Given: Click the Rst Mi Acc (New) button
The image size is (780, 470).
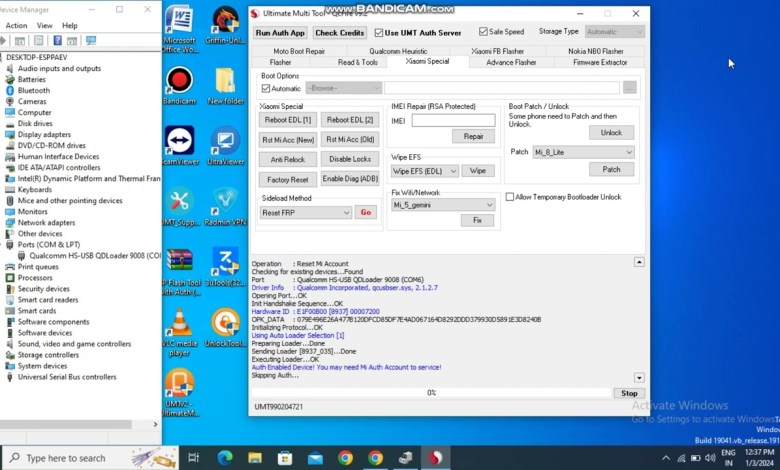Looking at the screenshot, I should pos(288,139).
